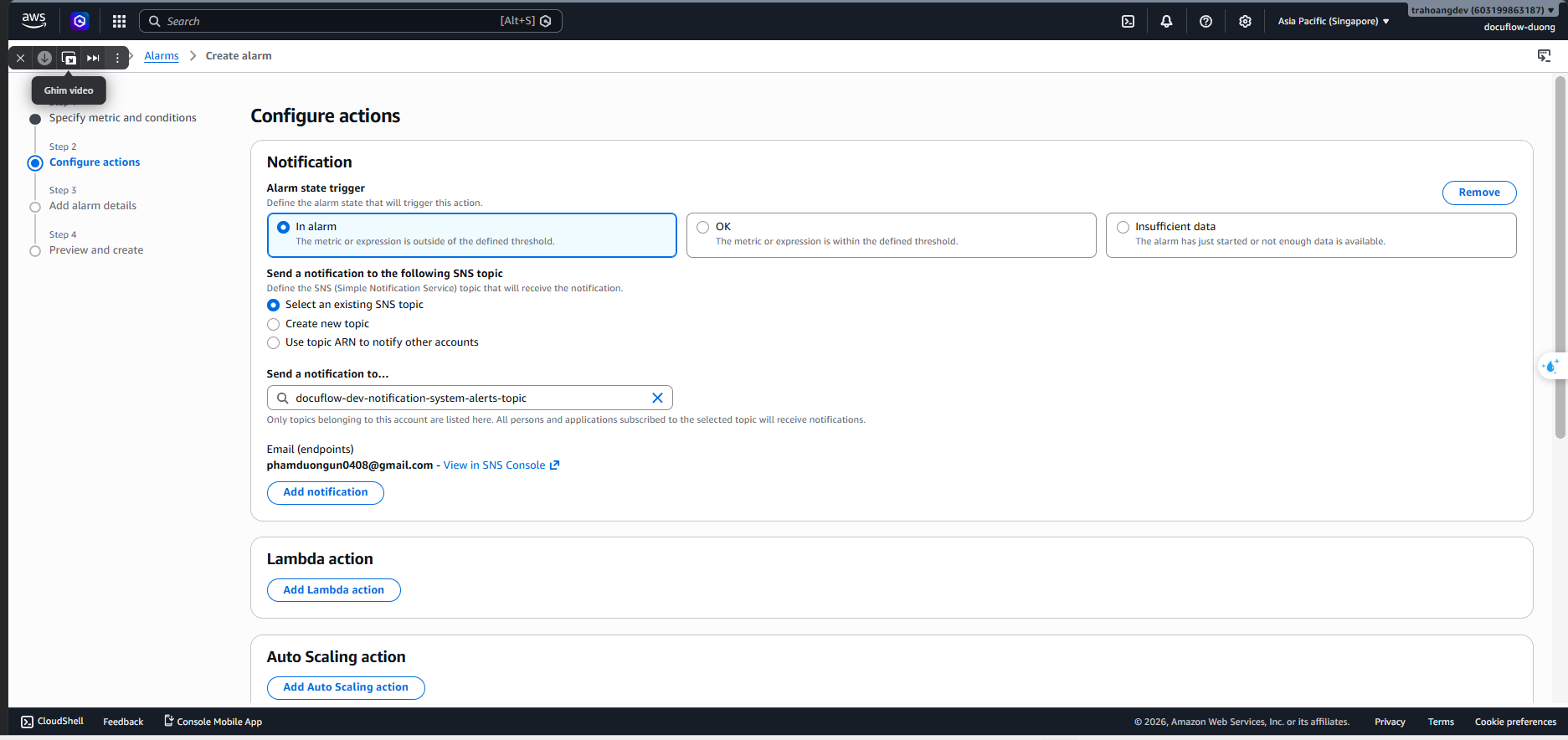The width and height of the screenshot is (1568, 740).
Task: Expand the trahoangdev account menu
Action: point(1482,10)
